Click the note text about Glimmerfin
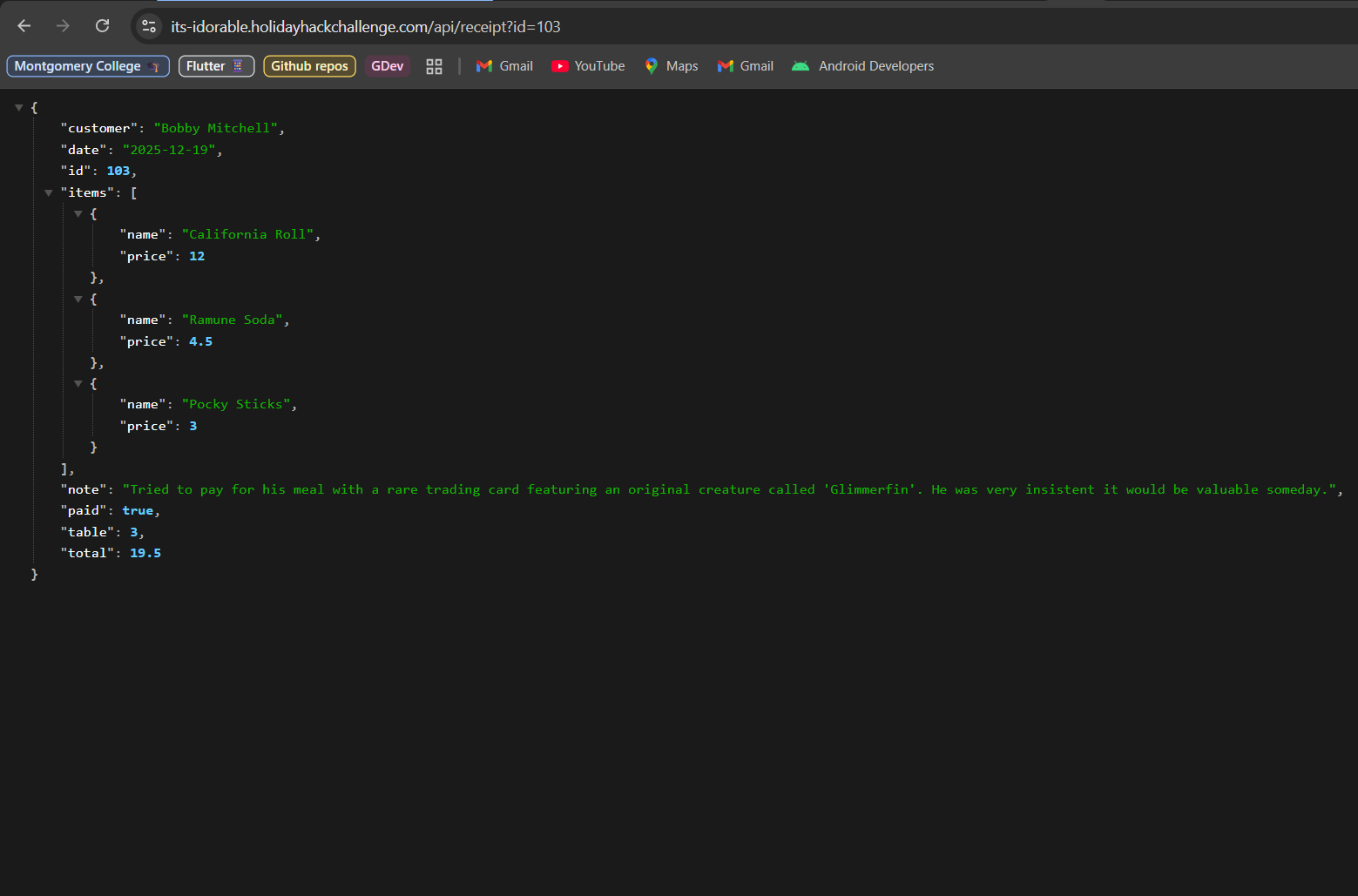This screenshot has height=896, width=1358. tap(729, 490)
